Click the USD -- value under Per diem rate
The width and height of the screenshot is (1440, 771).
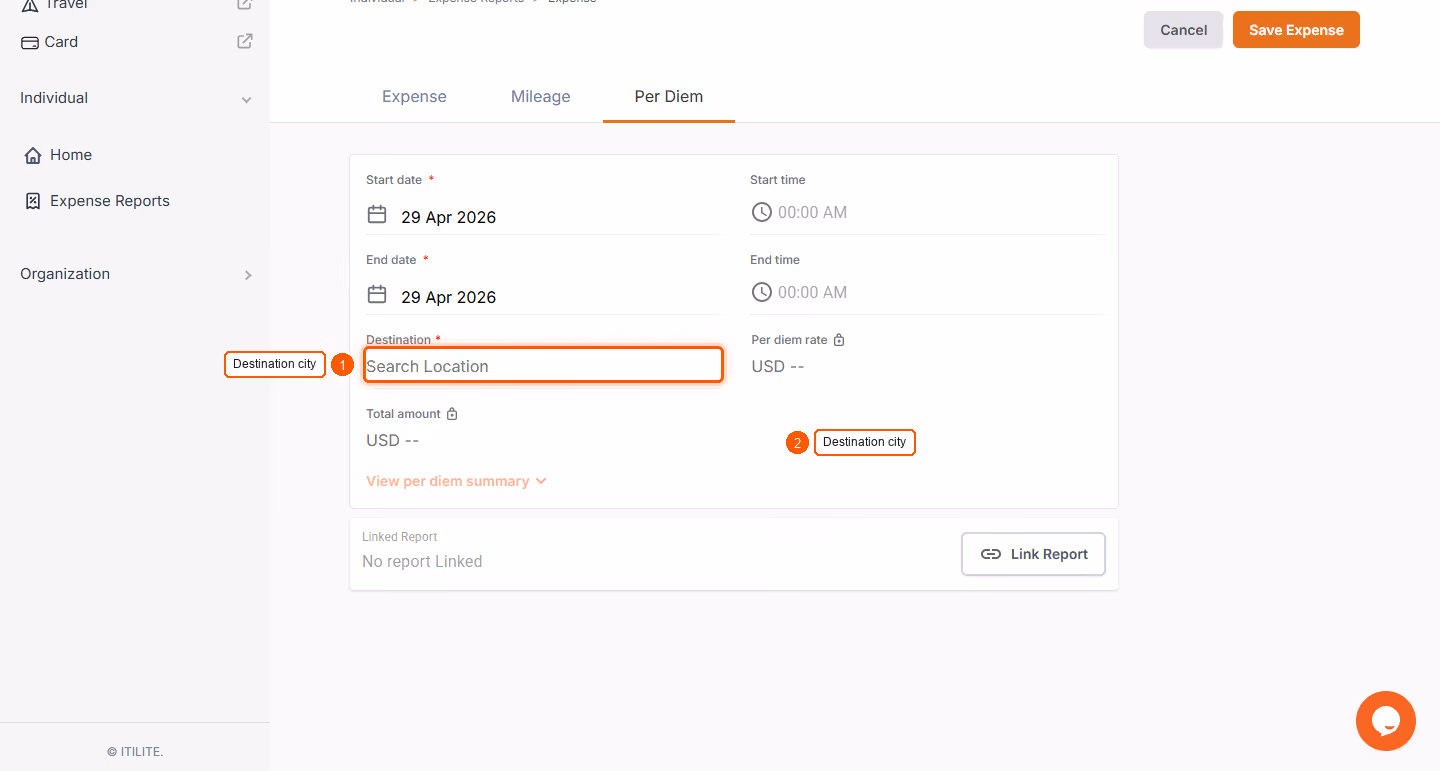(x=778, y=366)
